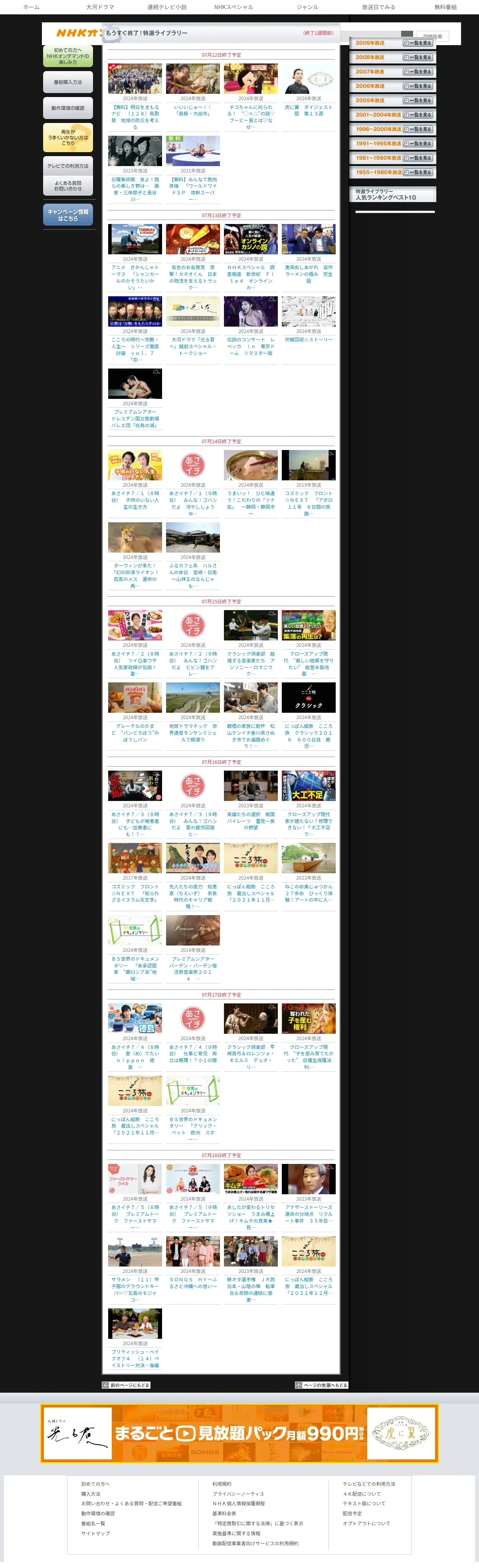View the list for 2008年放送
The width and height of the screenshot is (479, 1568).
418,57
